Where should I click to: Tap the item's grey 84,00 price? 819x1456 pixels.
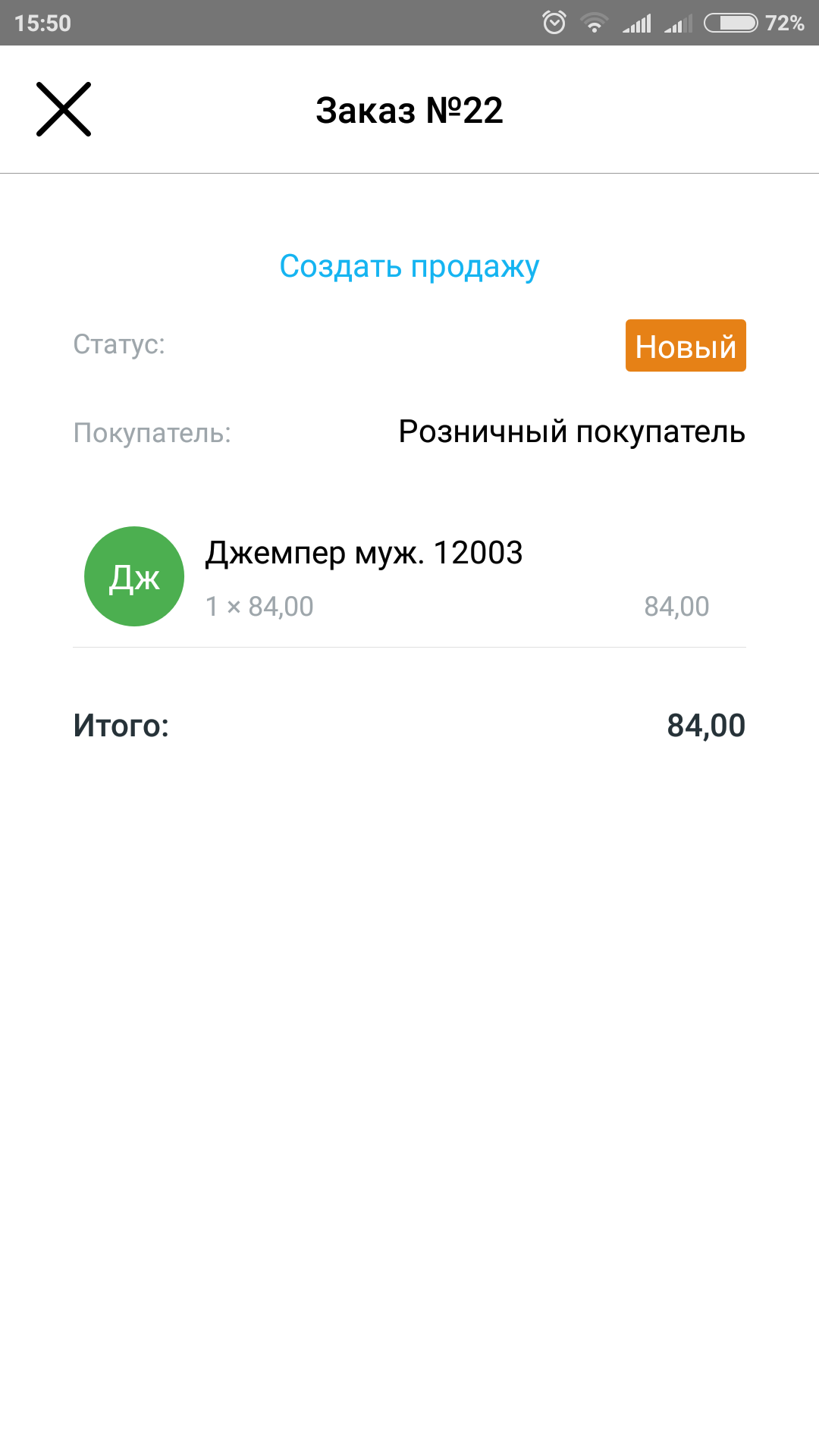pos(676,607)
